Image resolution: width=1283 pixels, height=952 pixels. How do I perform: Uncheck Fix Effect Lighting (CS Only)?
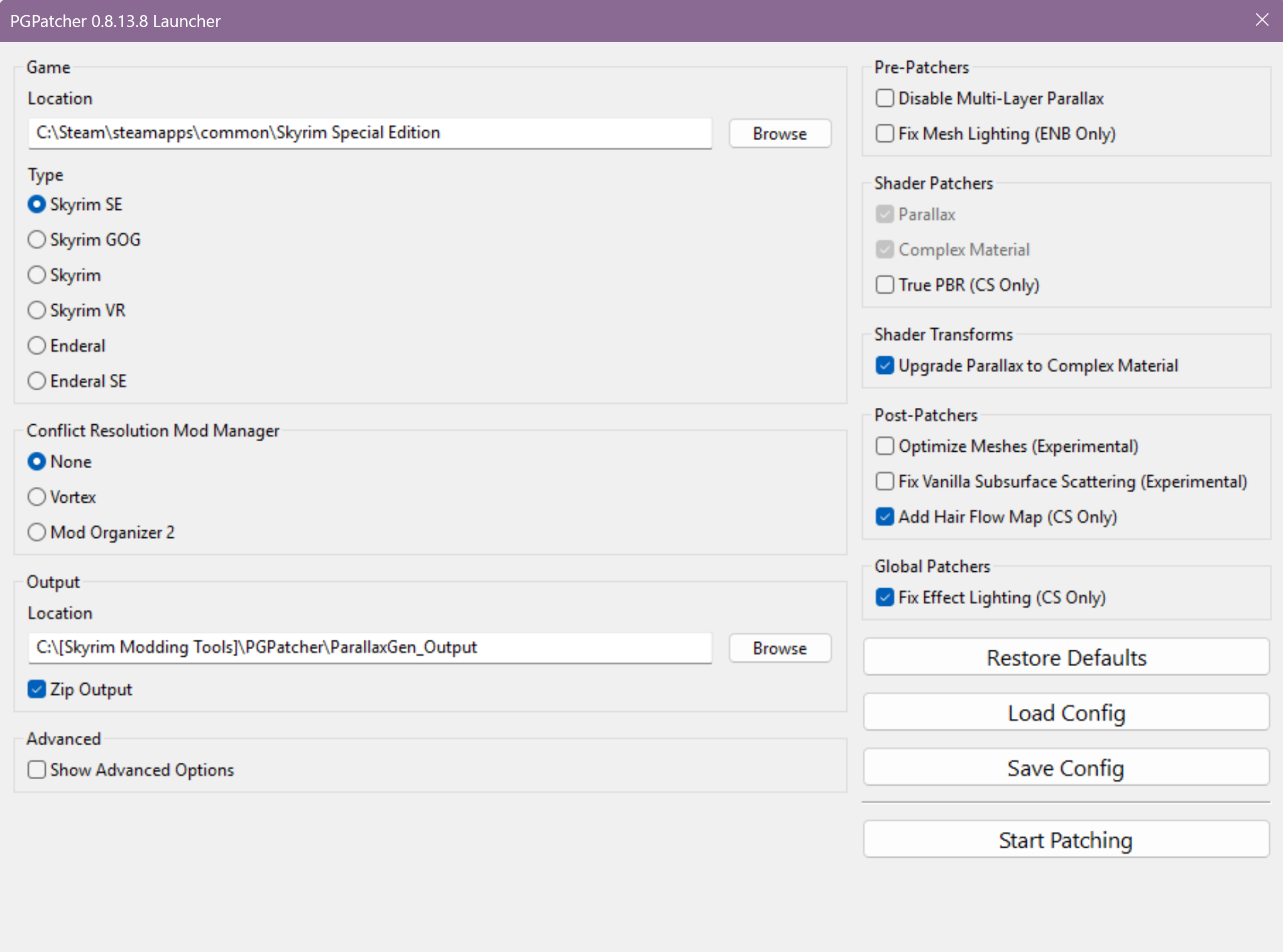coord(885,597)
